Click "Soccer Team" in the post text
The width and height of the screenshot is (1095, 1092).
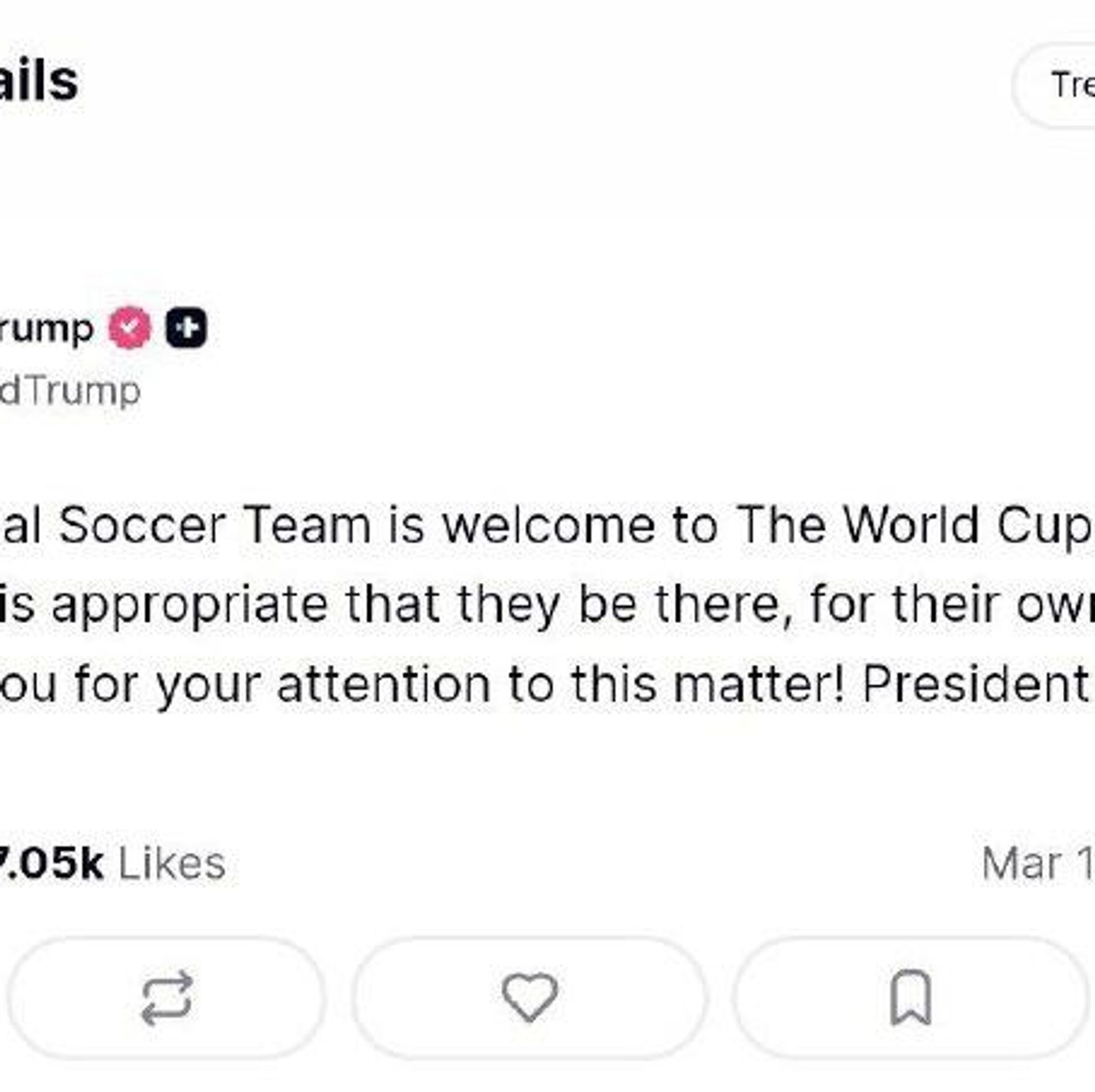[x=215, y=526]
